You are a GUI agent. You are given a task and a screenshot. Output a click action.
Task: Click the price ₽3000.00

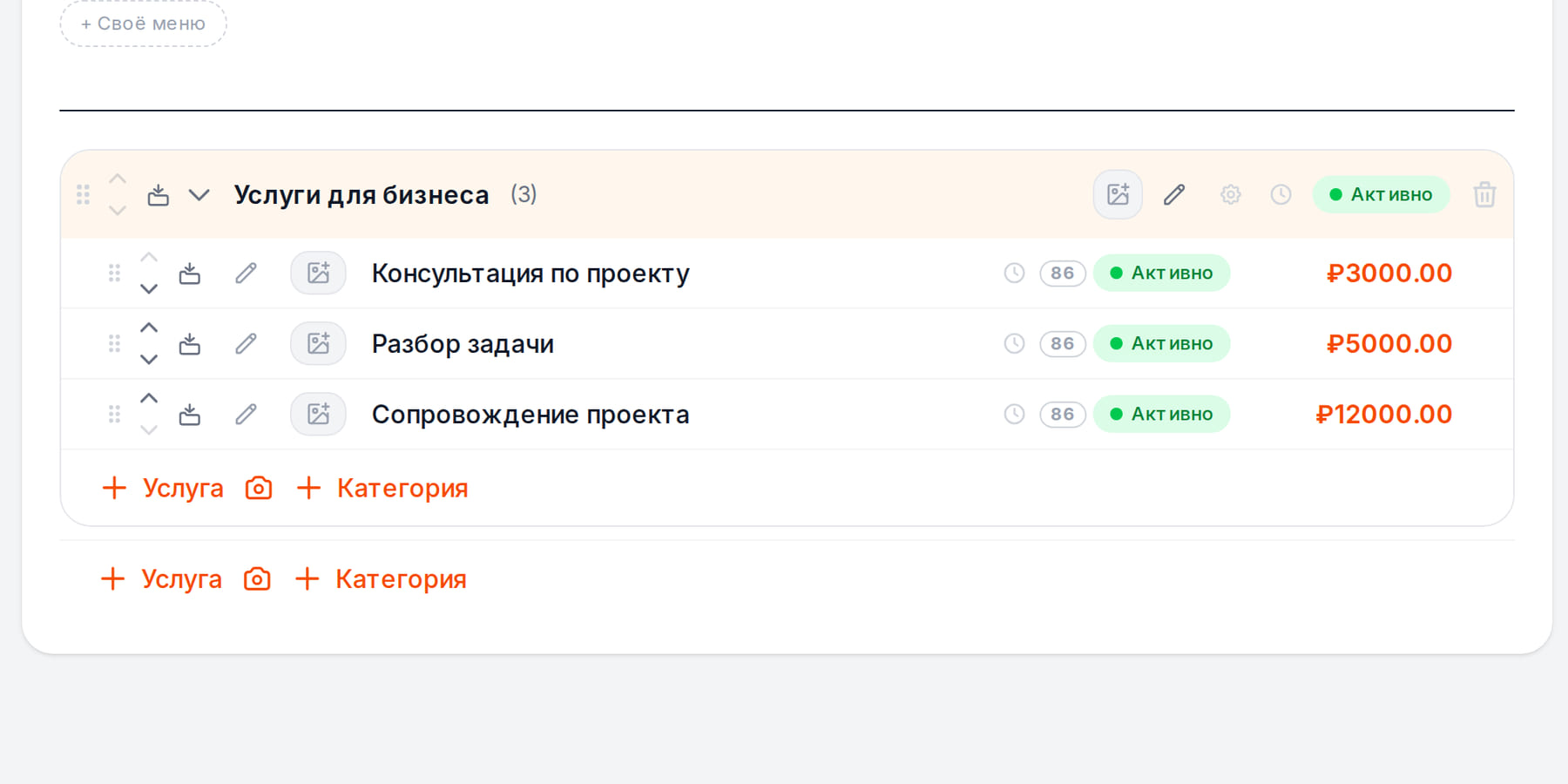click(1389, 274)
